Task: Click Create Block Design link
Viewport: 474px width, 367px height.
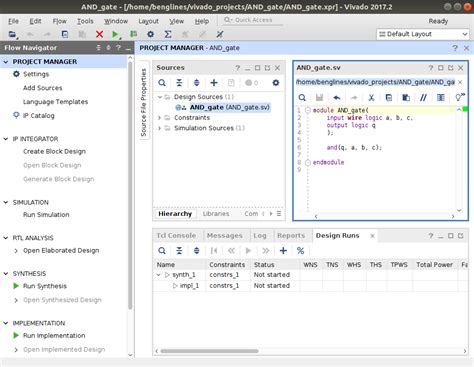Action: 54,151
